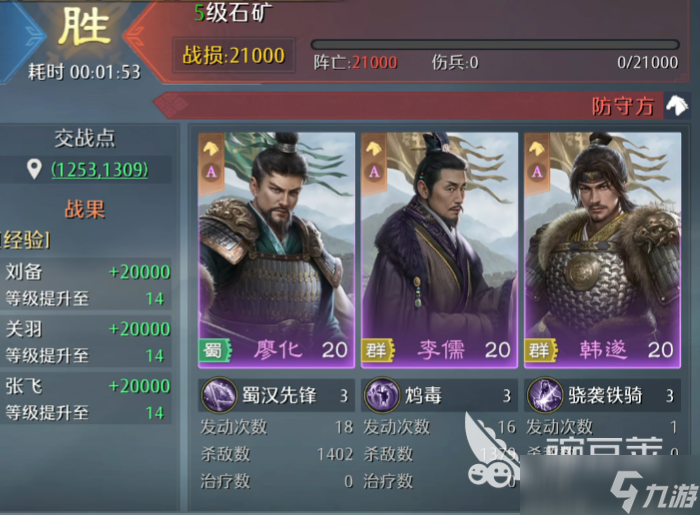Click the cavalry badge on 廖化's card
The width and height of the screenshot is (700, 515).
[211, 148]
